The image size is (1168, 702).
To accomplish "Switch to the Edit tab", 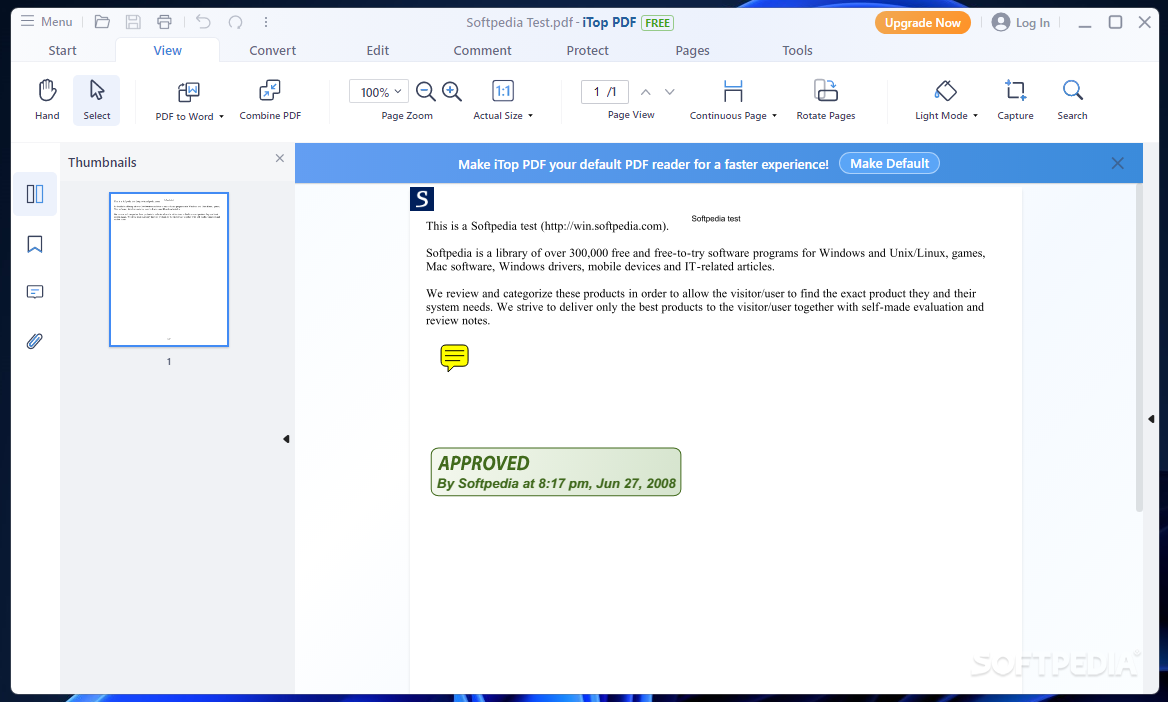I will tap(378, 50).
